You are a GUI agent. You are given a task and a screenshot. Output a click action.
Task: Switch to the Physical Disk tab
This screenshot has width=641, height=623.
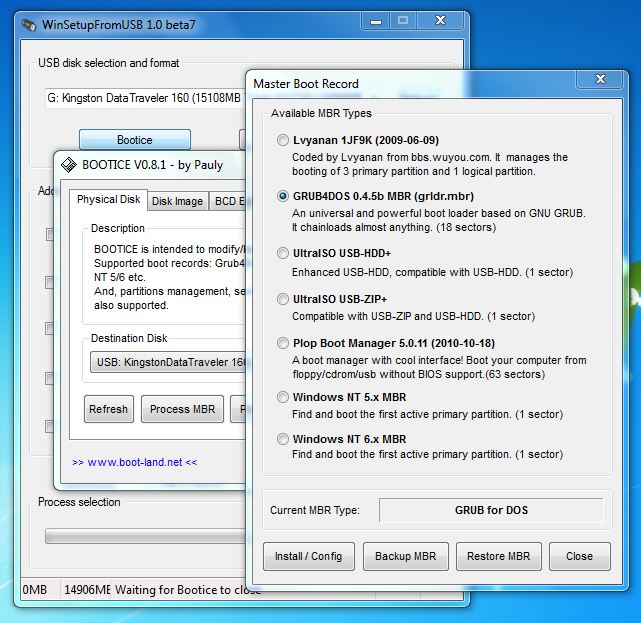(109, 200)
